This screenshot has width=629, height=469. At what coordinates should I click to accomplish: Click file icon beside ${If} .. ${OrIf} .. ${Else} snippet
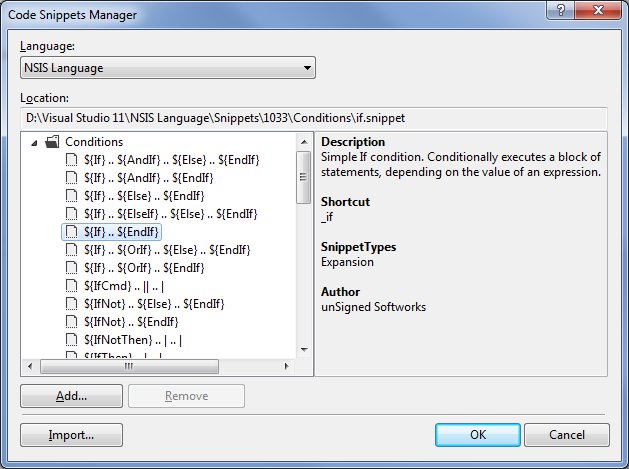[x=71, y=250]
